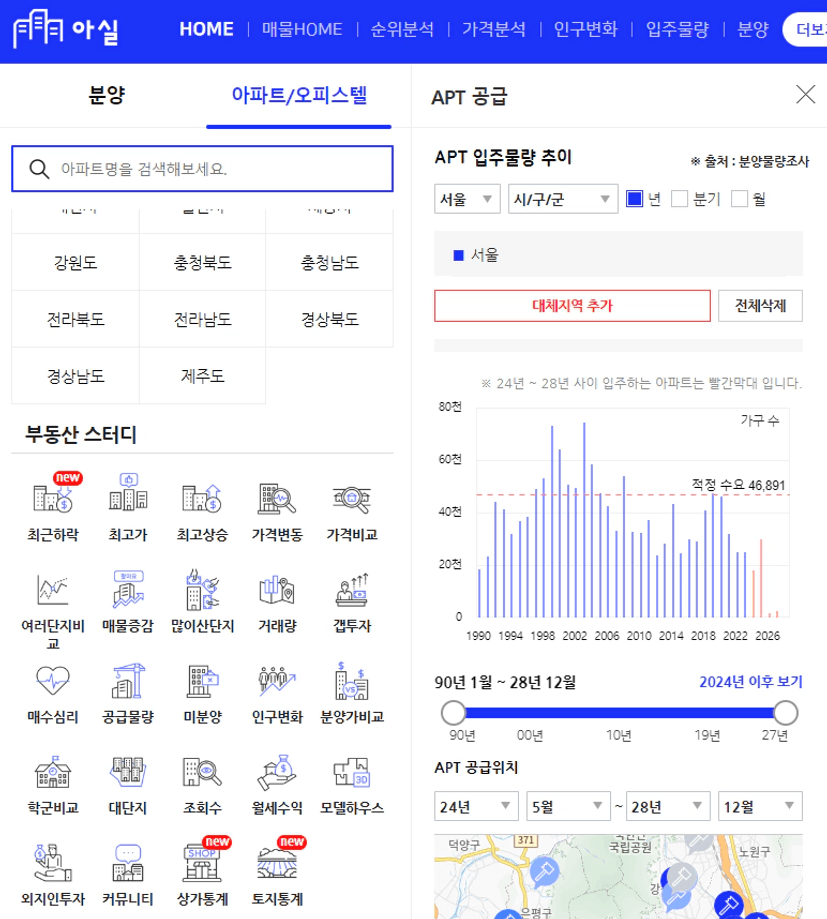827x919 pixels.
Task: Open the 모델하우스 icon
Action: pyautogui.click(x=352, y=772)
